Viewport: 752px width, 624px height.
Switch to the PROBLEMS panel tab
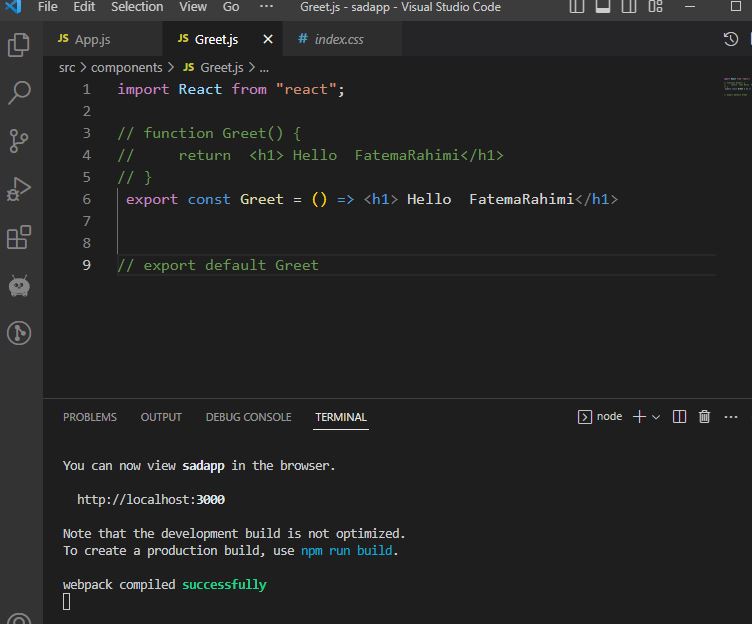tap(90, 417)
